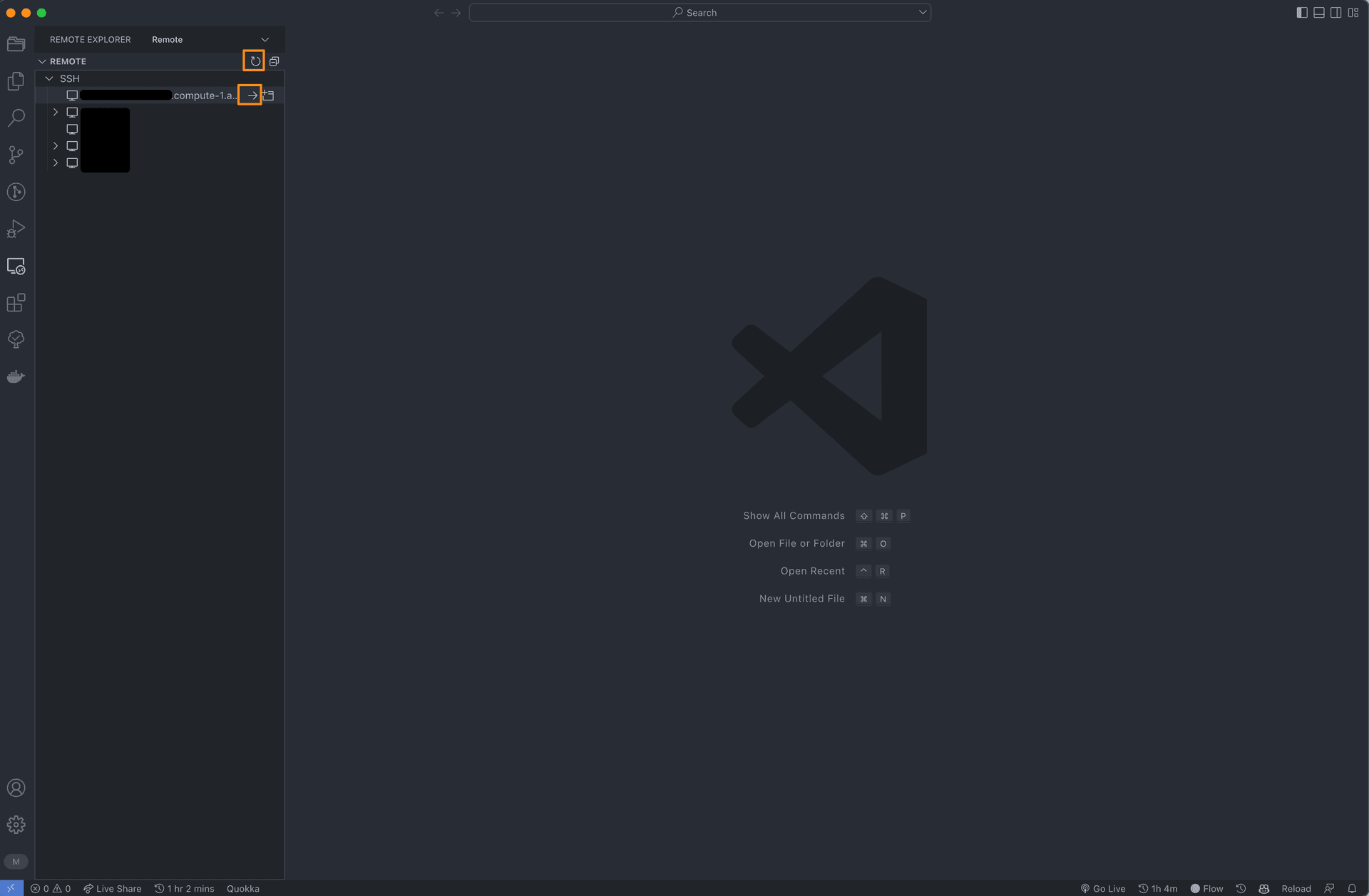Open the Accounts menu icon
This screenshot has height=896, width=1369.
16,788
